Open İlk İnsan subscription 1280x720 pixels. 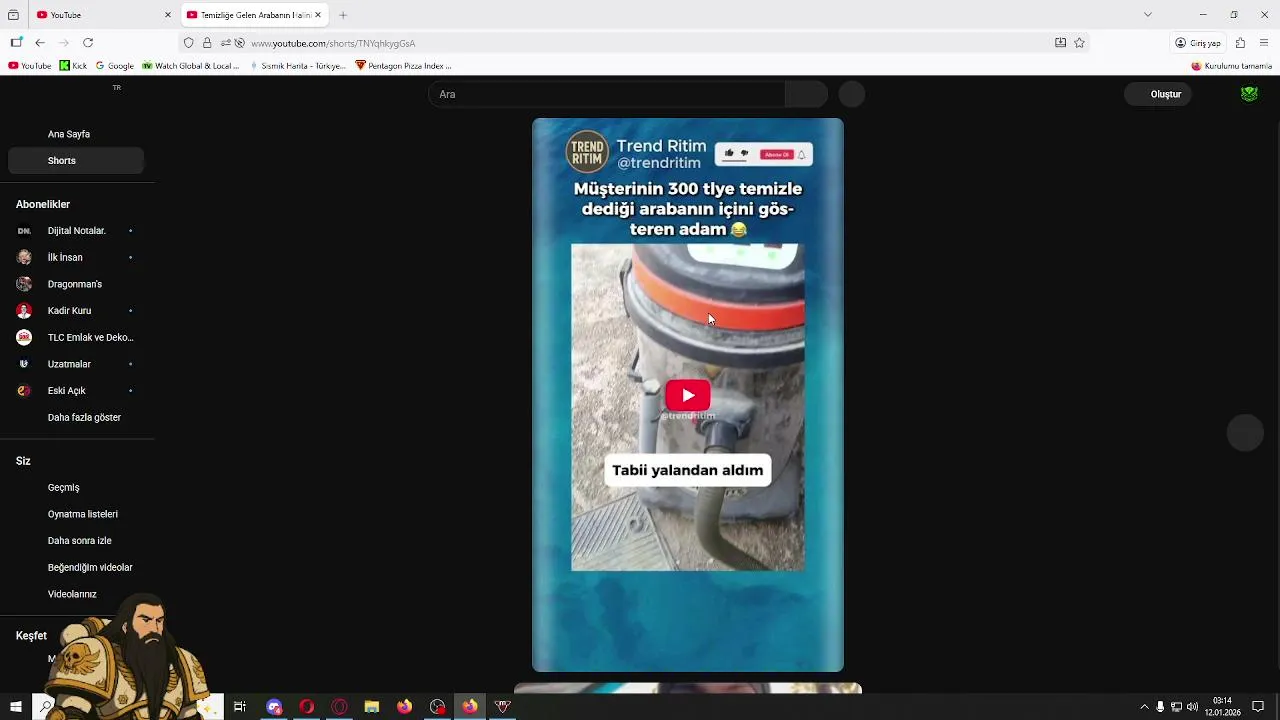76,257
